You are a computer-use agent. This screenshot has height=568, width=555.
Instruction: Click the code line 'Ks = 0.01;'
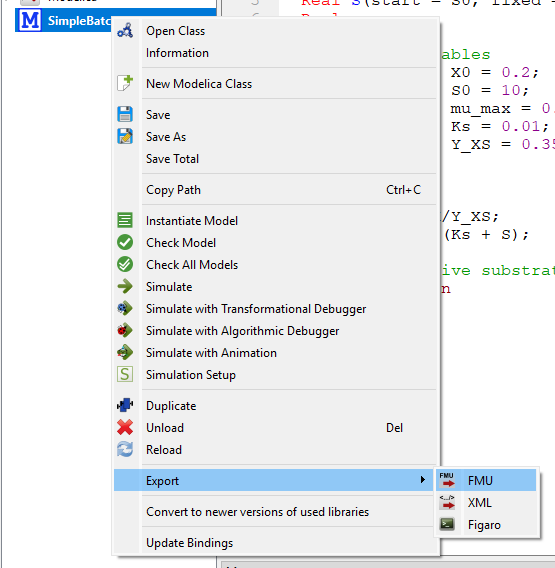point(500,126)
